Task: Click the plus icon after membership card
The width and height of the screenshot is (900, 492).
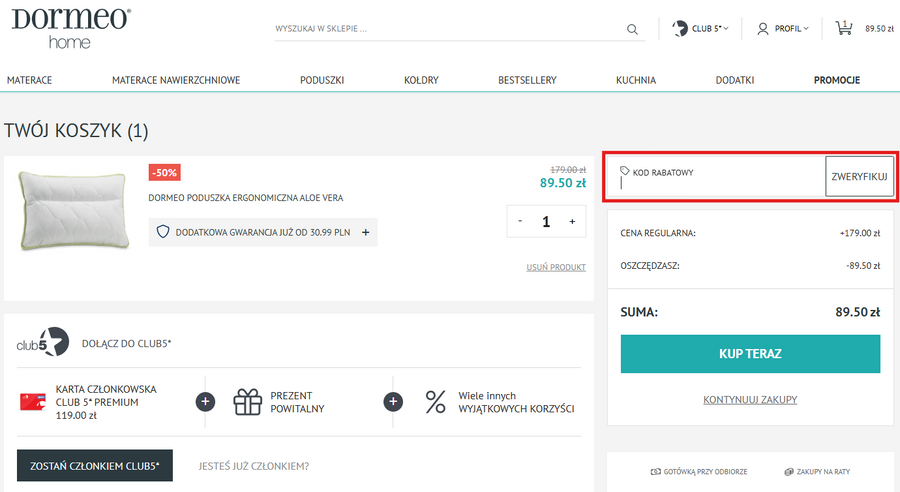Action: 205,402
